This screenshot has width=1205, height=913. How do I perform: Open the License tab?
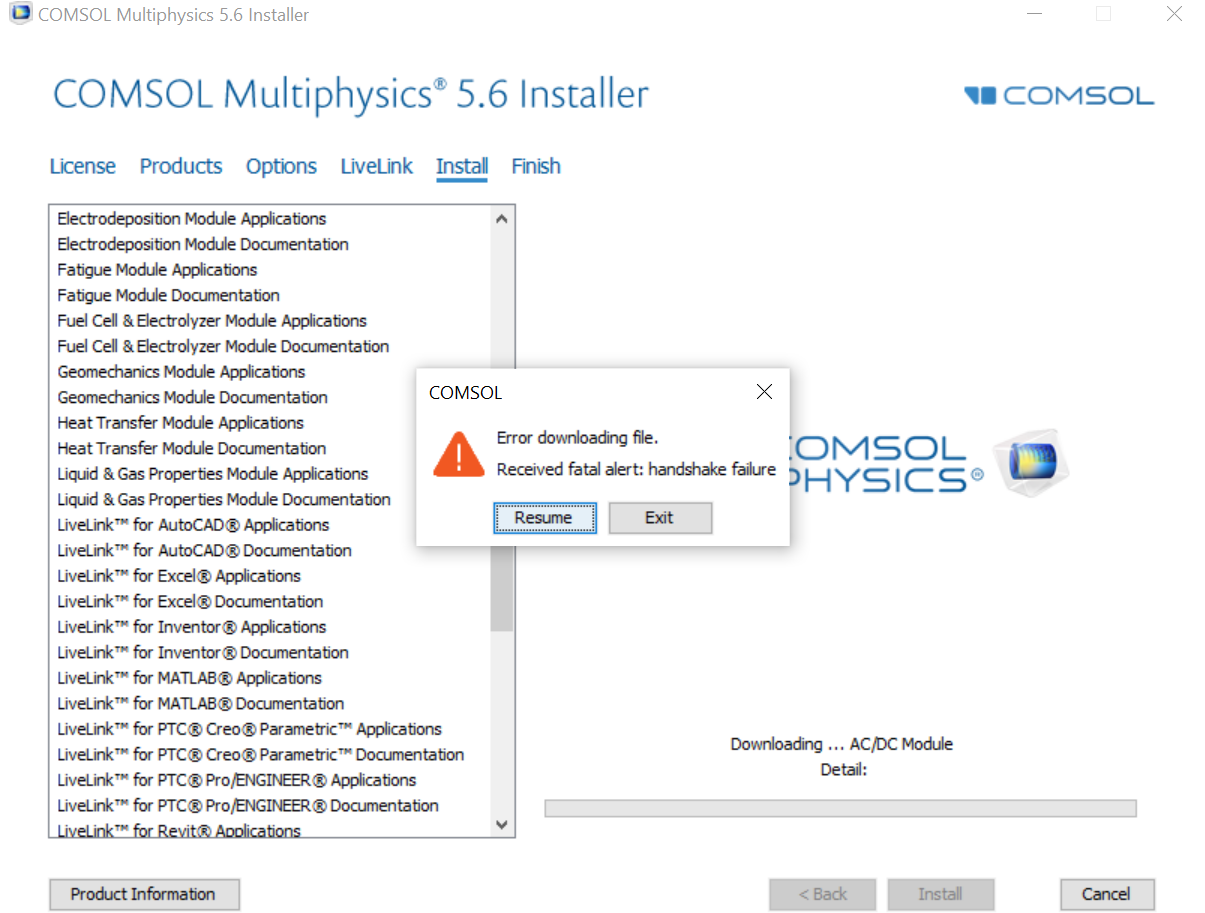tap(83, 166)
